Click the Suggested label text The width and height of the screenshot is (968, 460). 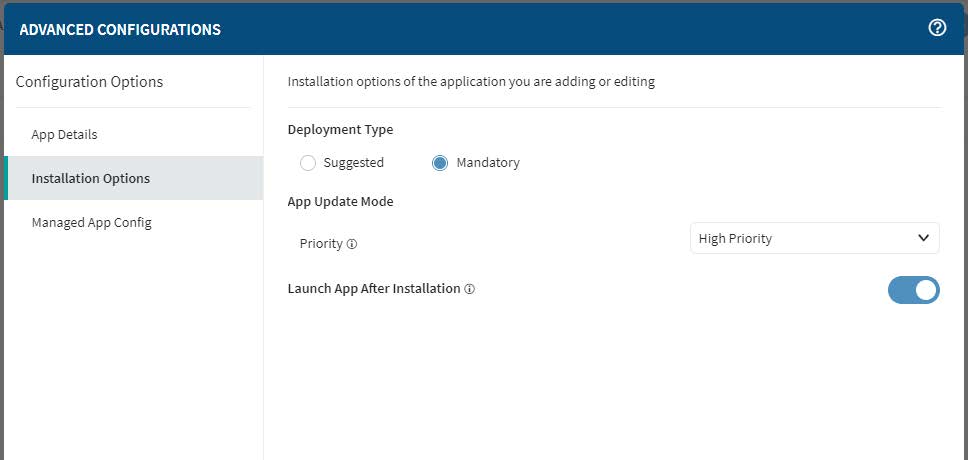(x=353, y=163)
